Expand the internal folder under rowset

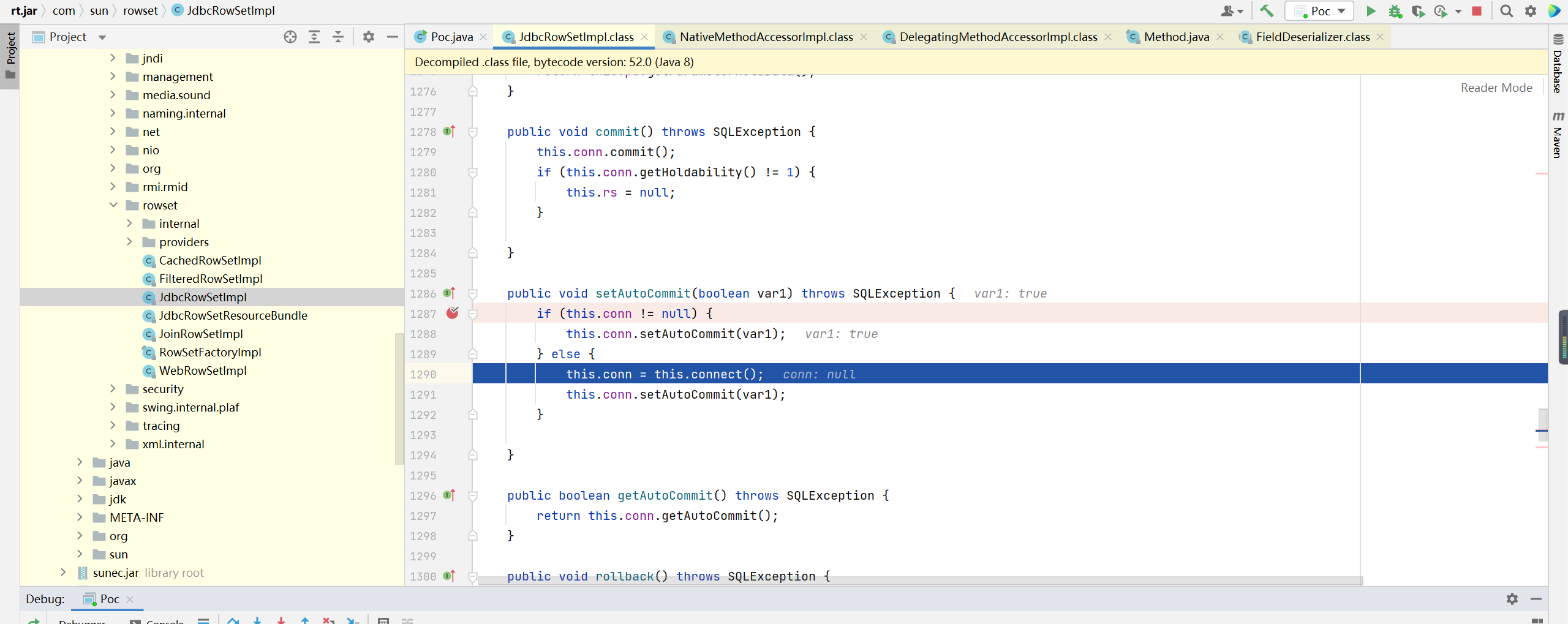tap(129, 223)
